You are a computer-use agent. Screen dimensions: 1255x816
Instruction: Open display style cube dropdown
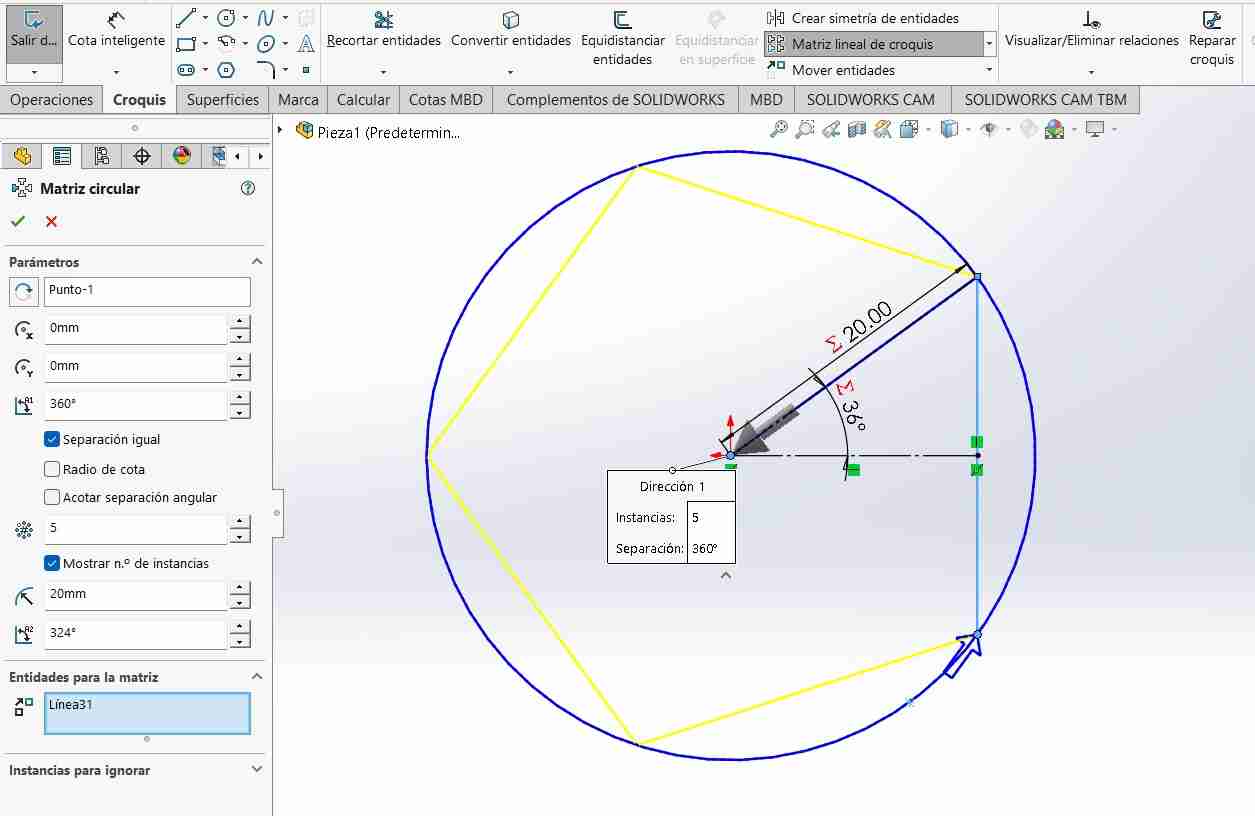tap(951, 129)
